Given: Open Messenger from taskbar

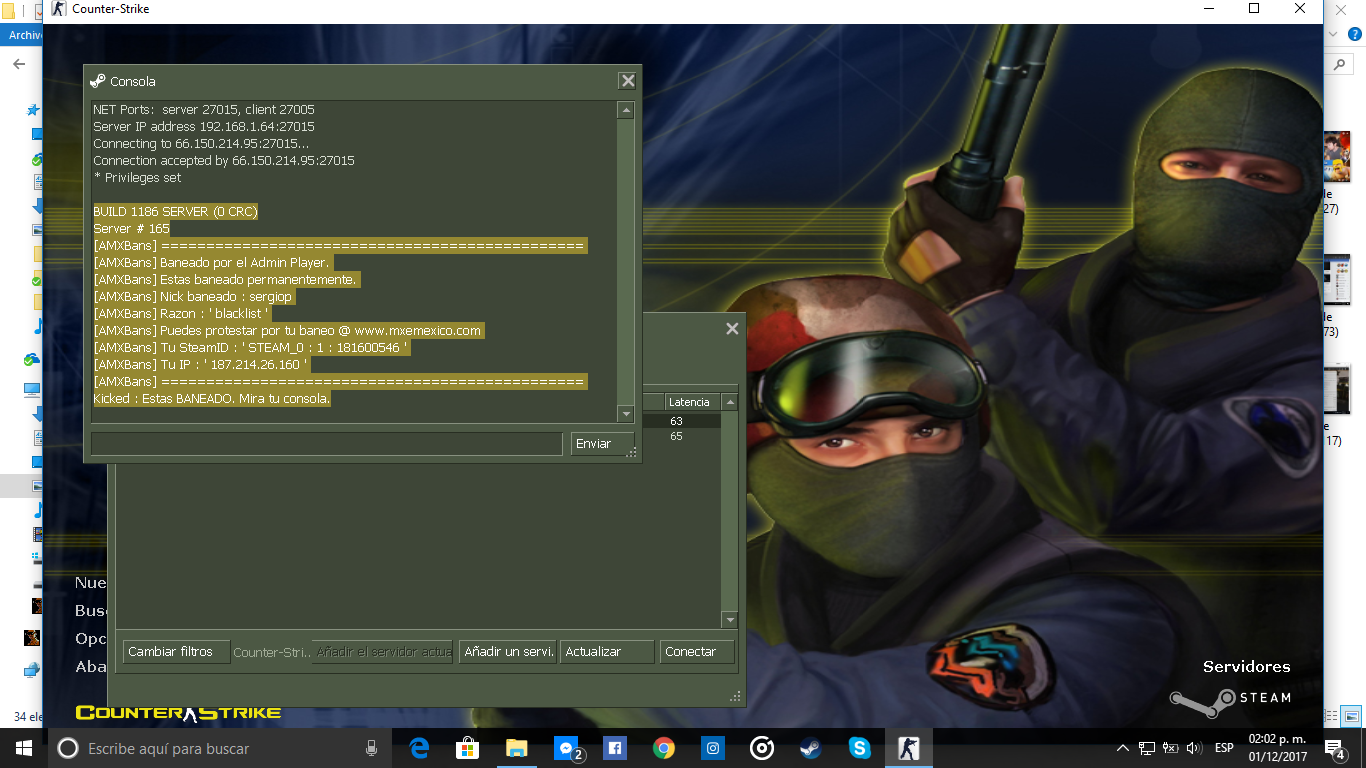Looking at the screenshot, I should coord(566,747).
